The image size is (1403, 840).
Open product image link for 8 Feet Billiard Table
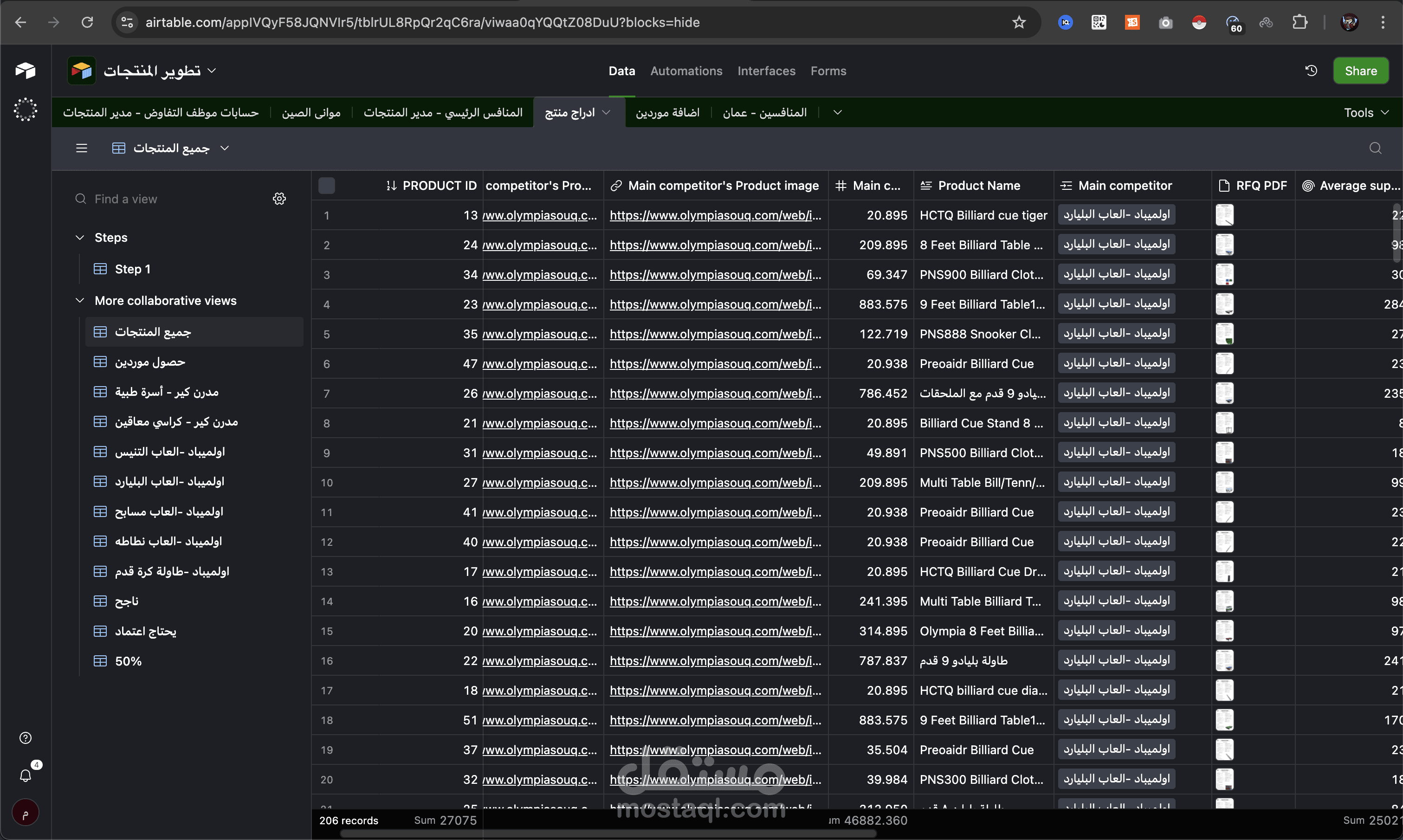click(x=715, y=245)
